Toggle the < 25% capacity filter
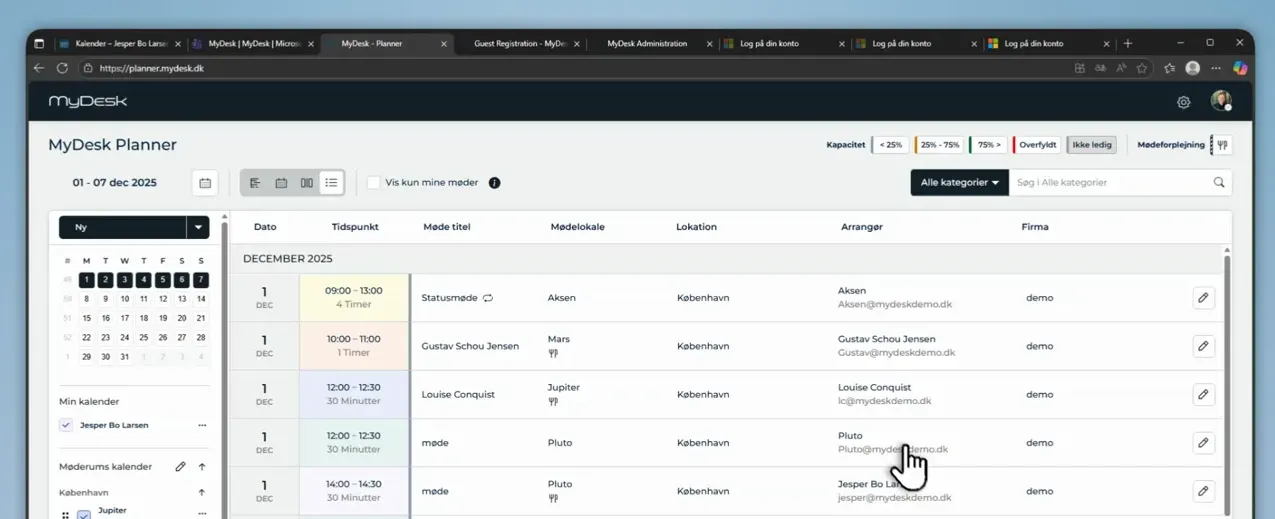This screenshot has height=519, width=1275. point(890,145)
